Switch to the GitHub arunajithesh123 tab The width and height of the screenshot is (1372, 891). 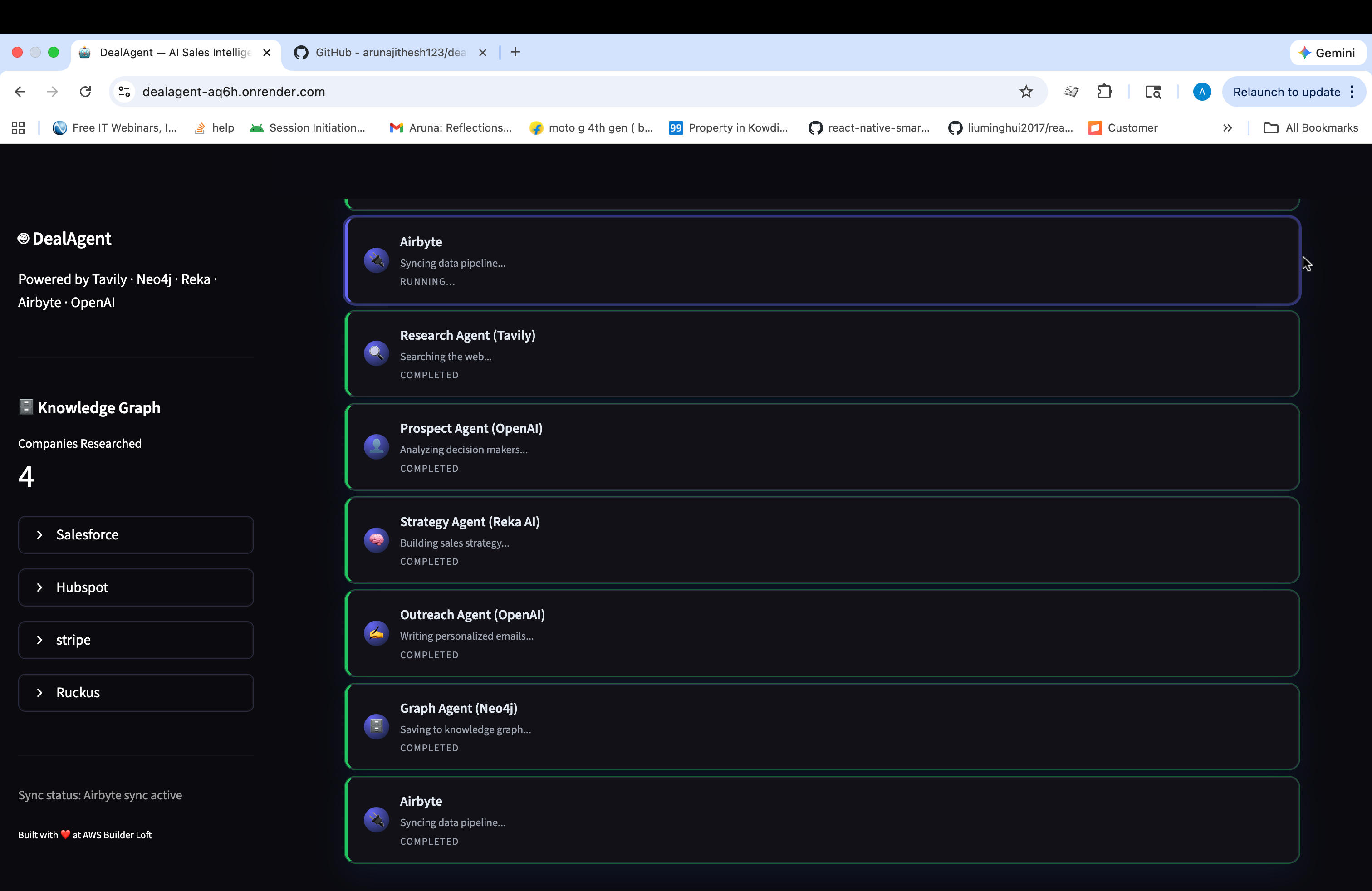click(389, 53)
